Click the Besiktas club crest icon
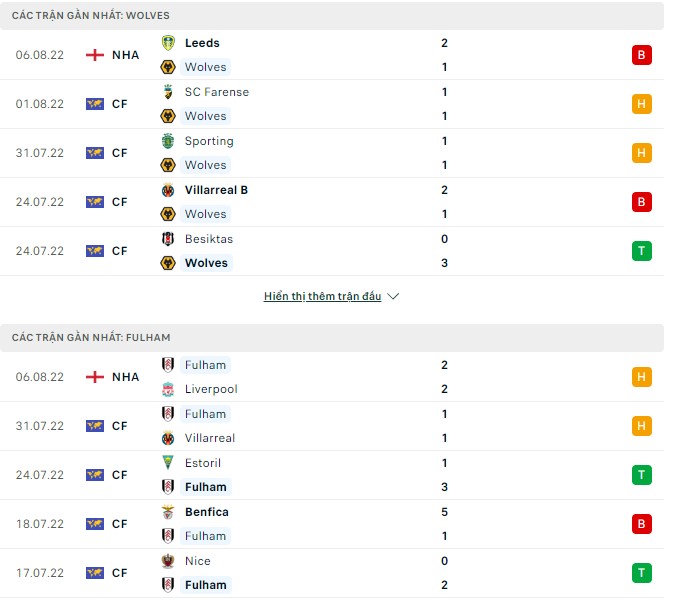 pyautogui.click(x=168, y=239)
